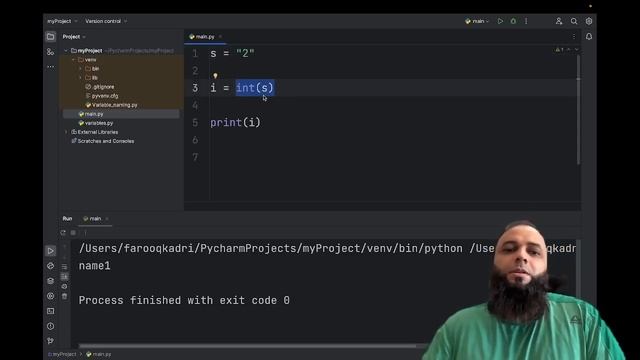Jump to previous highlighted problem arrow
Screen dimensions: 640x360
point(569,50)
